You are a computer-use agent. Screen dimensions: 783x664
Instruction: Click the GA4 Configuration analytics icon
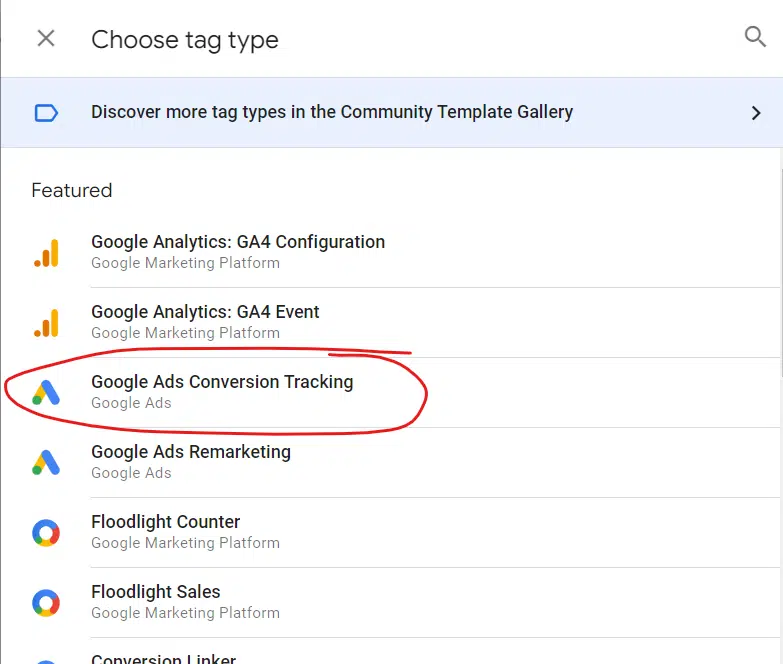pyautogui.click(x=46, y=253)
